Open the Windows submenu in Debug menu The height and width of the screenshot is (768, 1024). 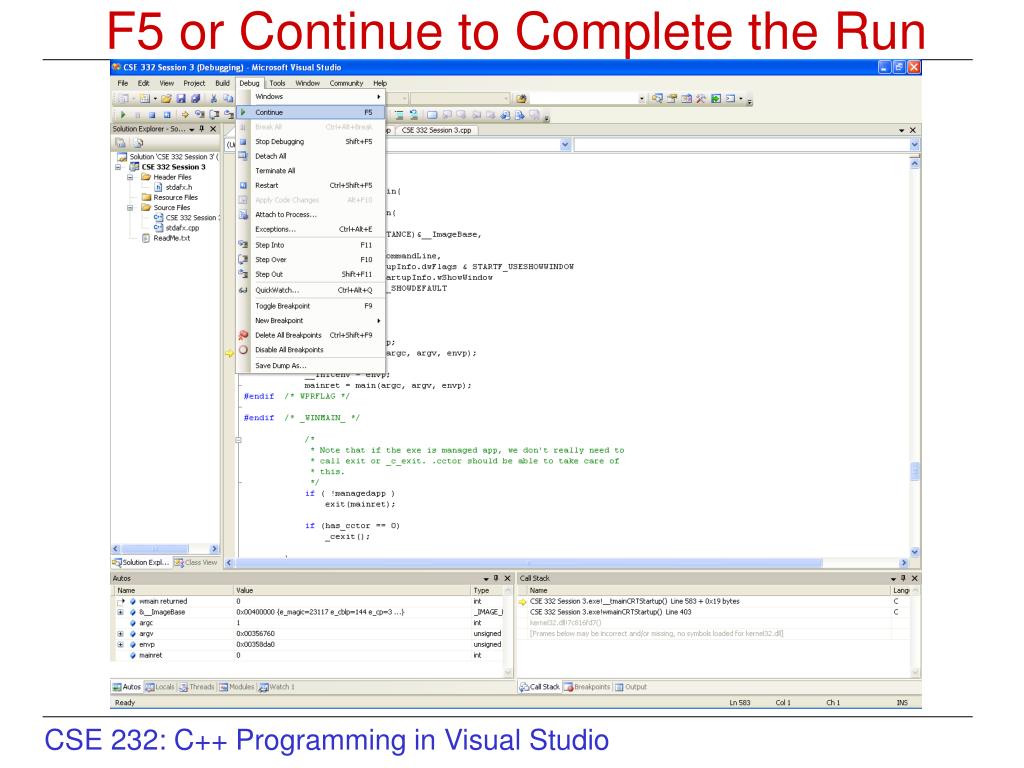(x=311, y=97)
